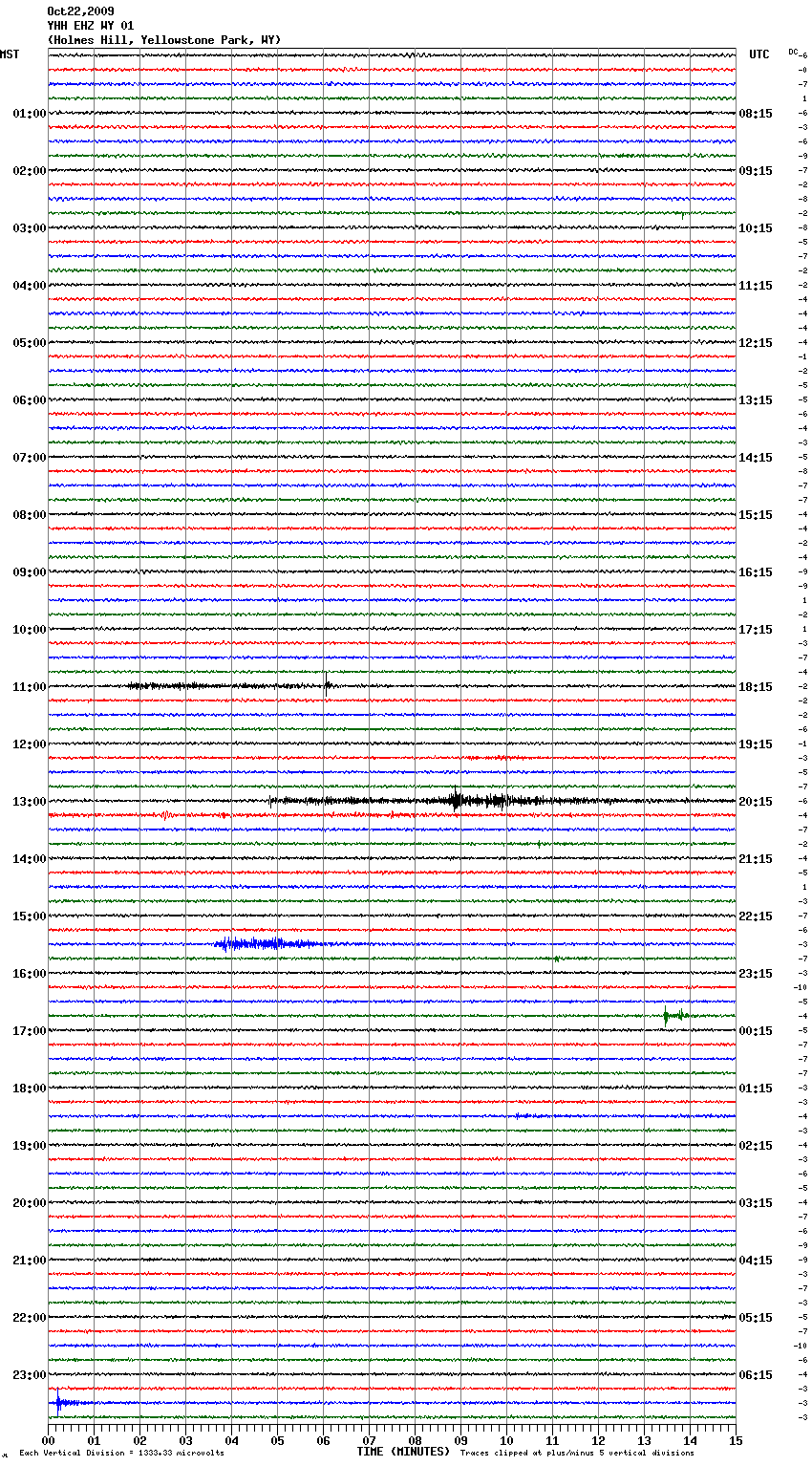812x1466 pixels.
Task: Click the 21:00 MST hour label
Action: click(x=30, y=1261)
